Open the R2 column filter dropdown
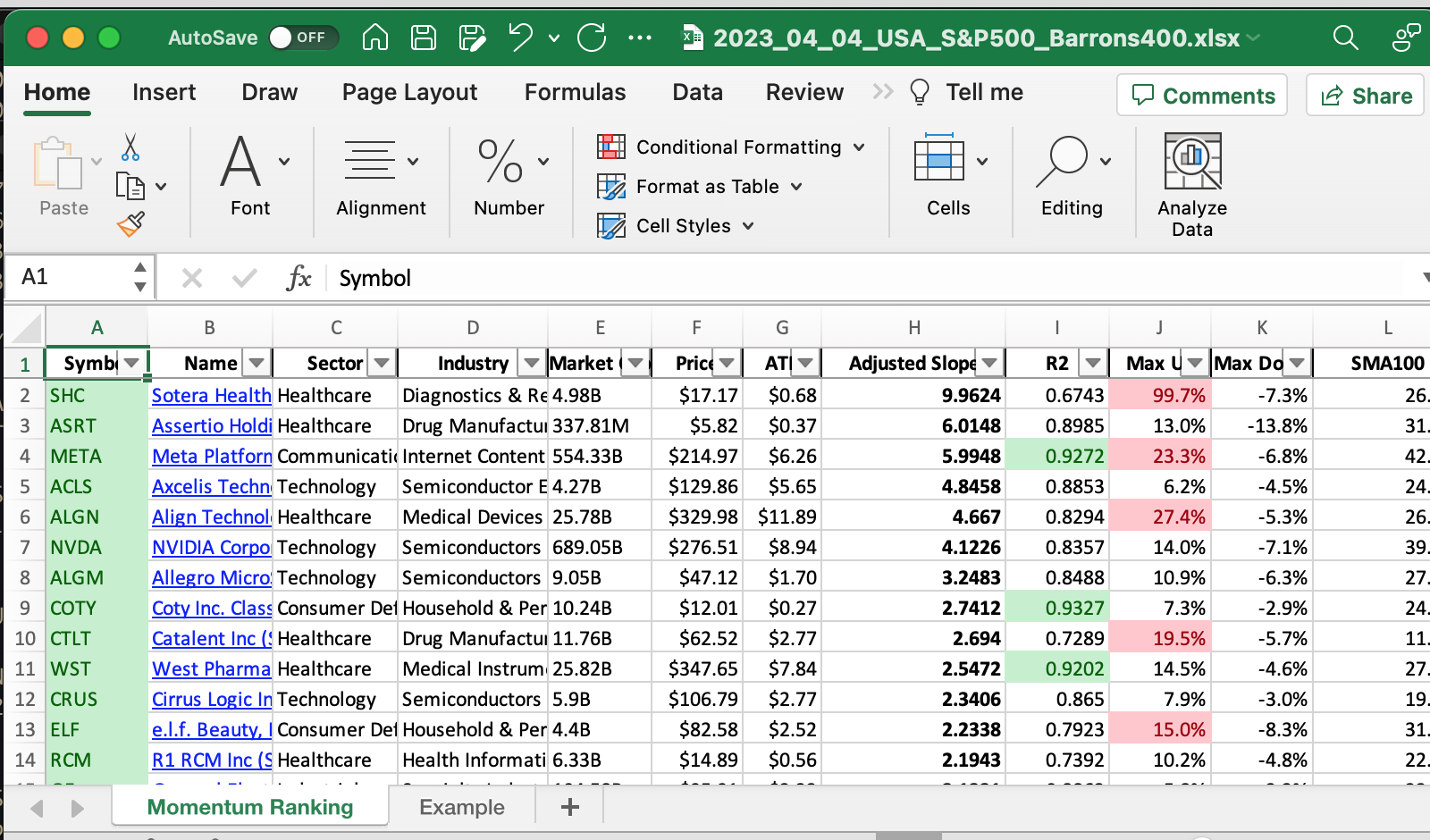This screenshot has width=1430, height=840. point(1093,363)
